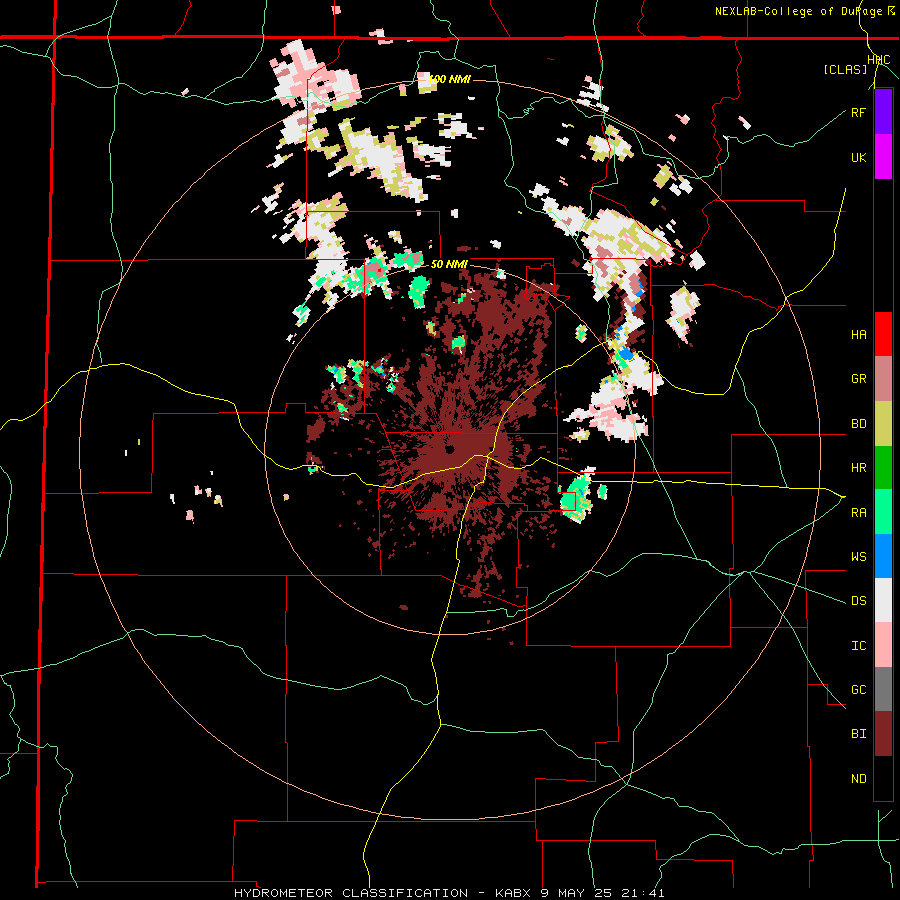The height and width of the screenshot is (900, 900).
Task: Click the 100 NMI range ring label
Action: coord(449,79)
